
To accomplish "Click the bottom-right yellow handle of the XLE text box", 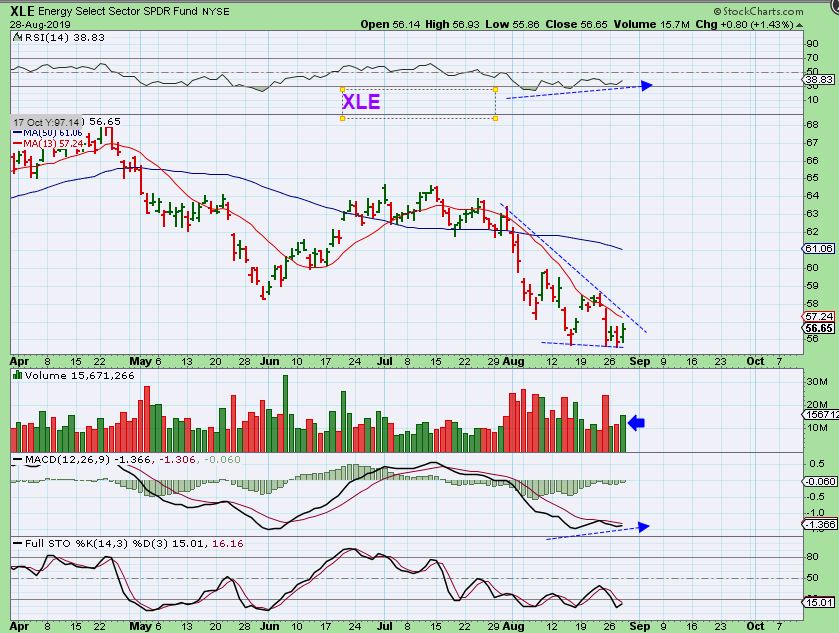I will click(495, 118).
